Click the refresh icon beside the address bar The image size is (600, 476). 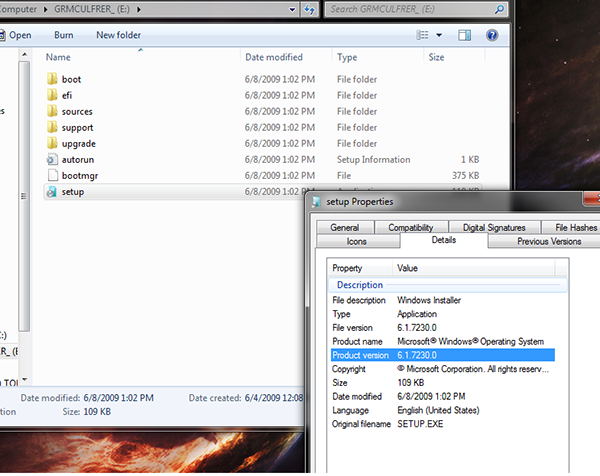(x=309, y=9)
